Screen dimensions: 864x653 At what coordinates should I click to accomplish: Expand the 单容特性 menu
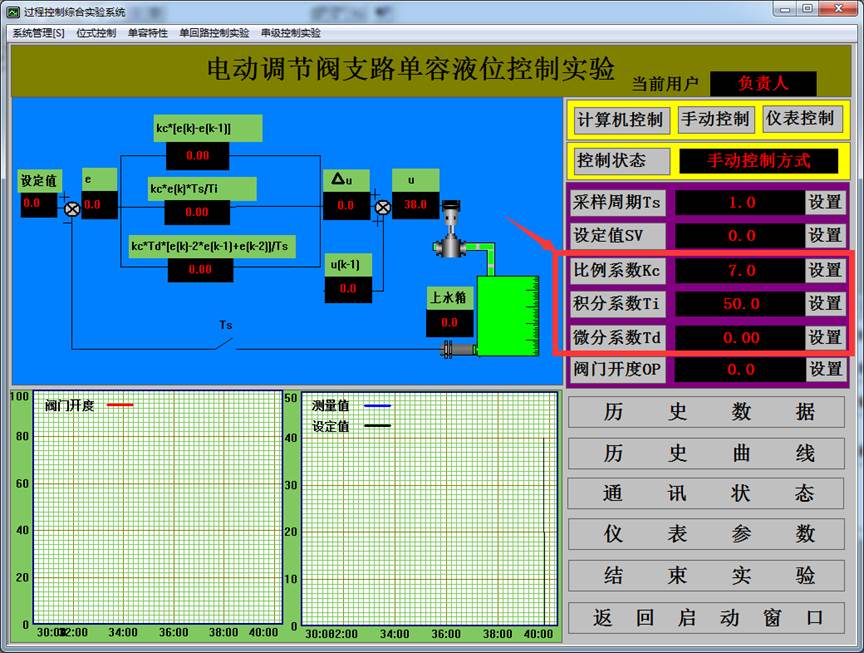[148, 32]
